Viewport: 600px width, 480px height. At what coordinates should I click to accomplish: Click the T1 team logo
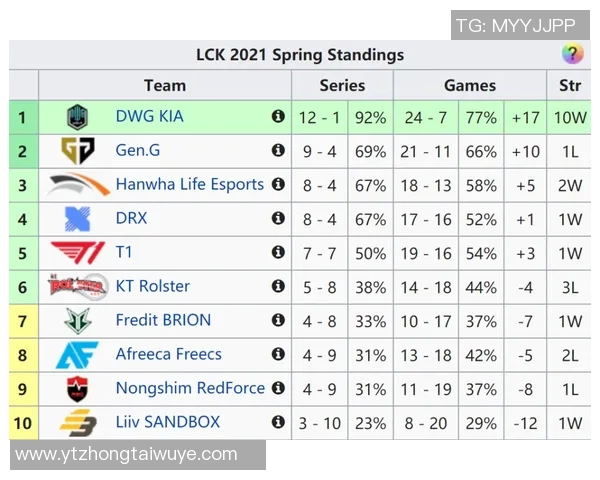77,253
